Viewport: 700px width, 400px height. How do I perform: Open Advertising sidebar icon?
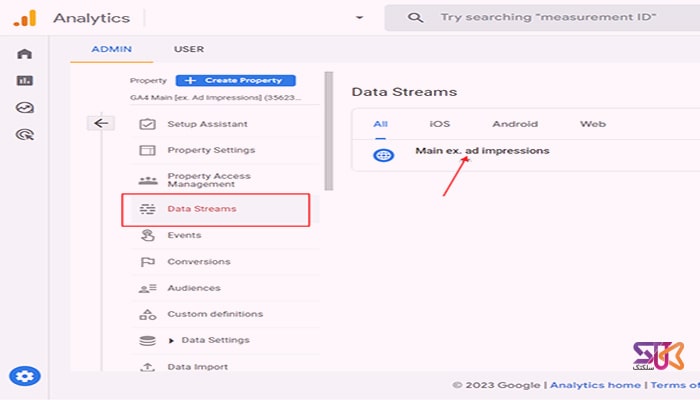point(25,134)
